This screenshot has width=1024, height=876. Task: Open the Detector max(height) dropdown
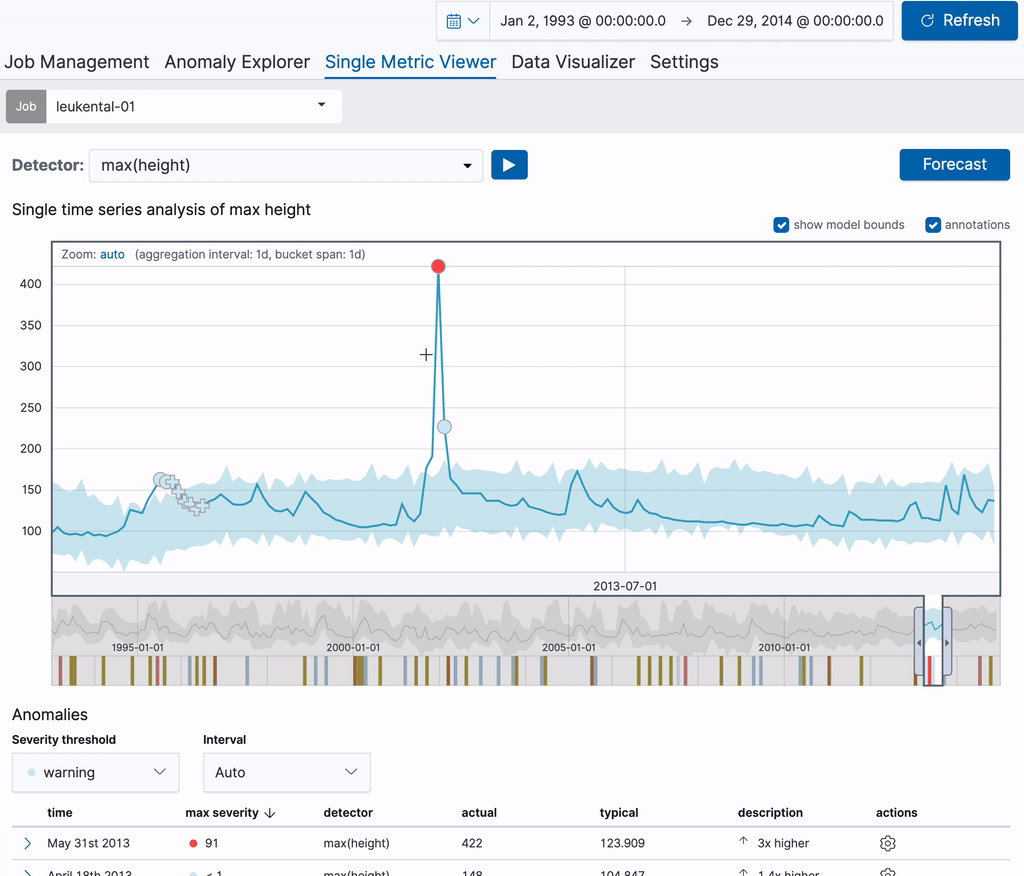pos(285,166)
